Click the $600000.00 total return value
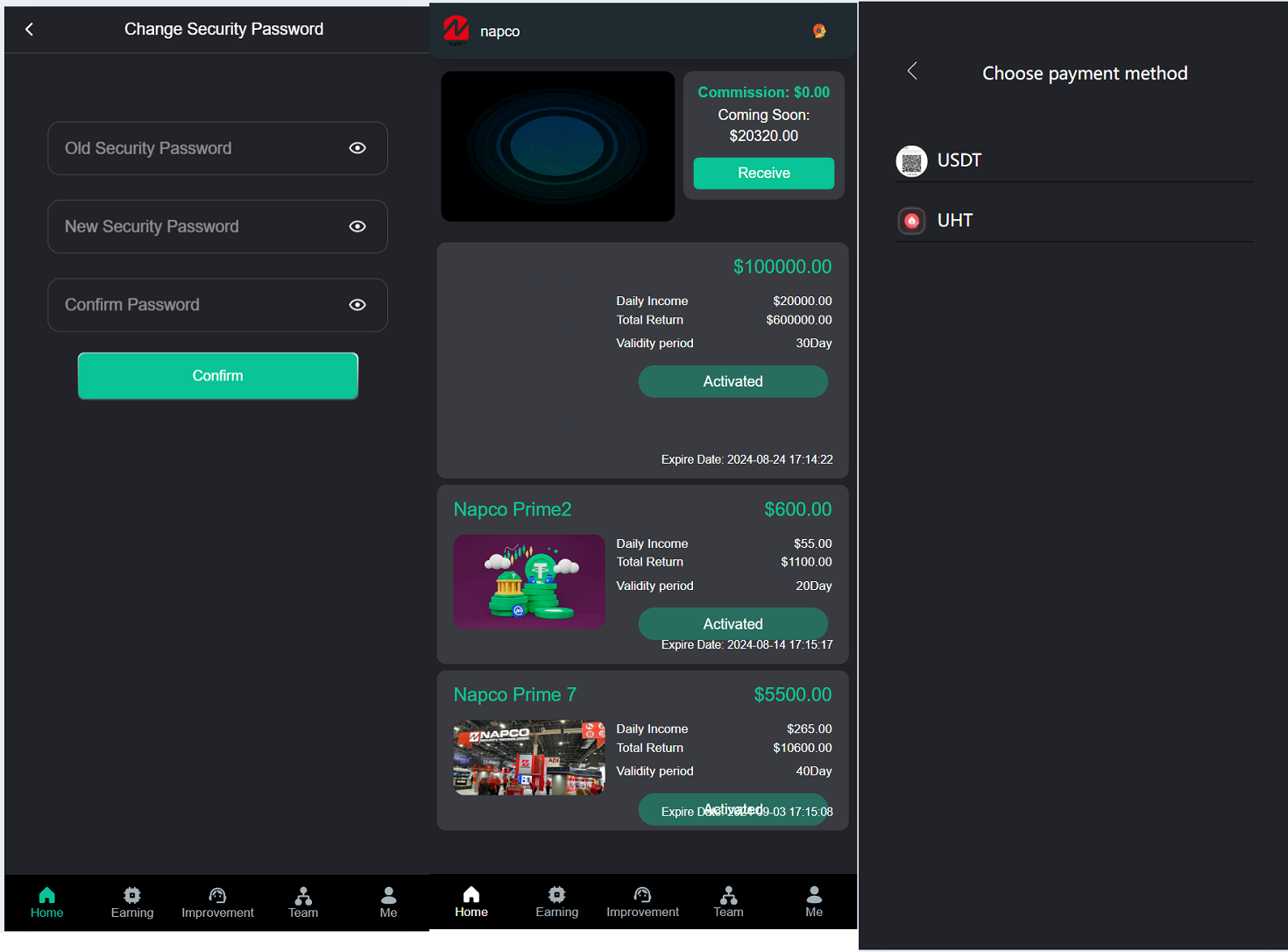 click(799, 320)
